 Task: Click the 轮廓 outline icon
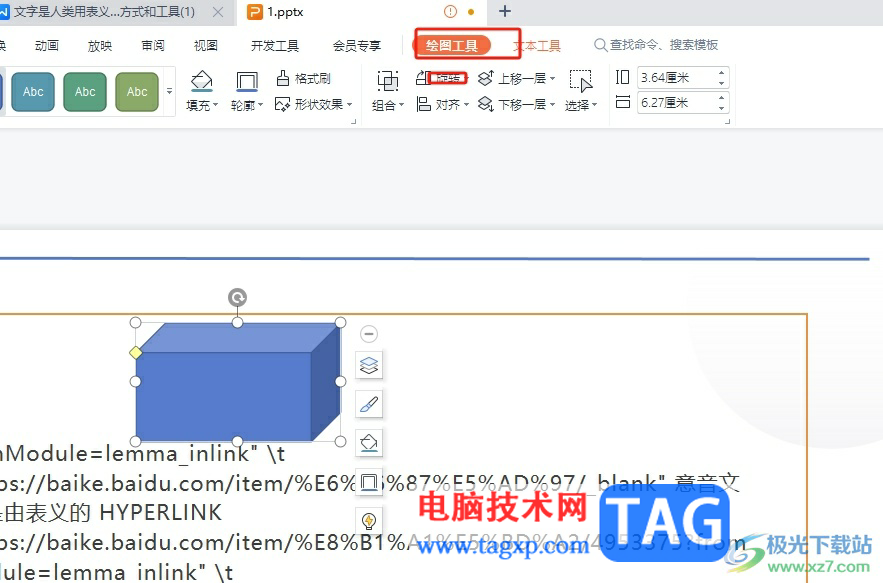(247, 81)
